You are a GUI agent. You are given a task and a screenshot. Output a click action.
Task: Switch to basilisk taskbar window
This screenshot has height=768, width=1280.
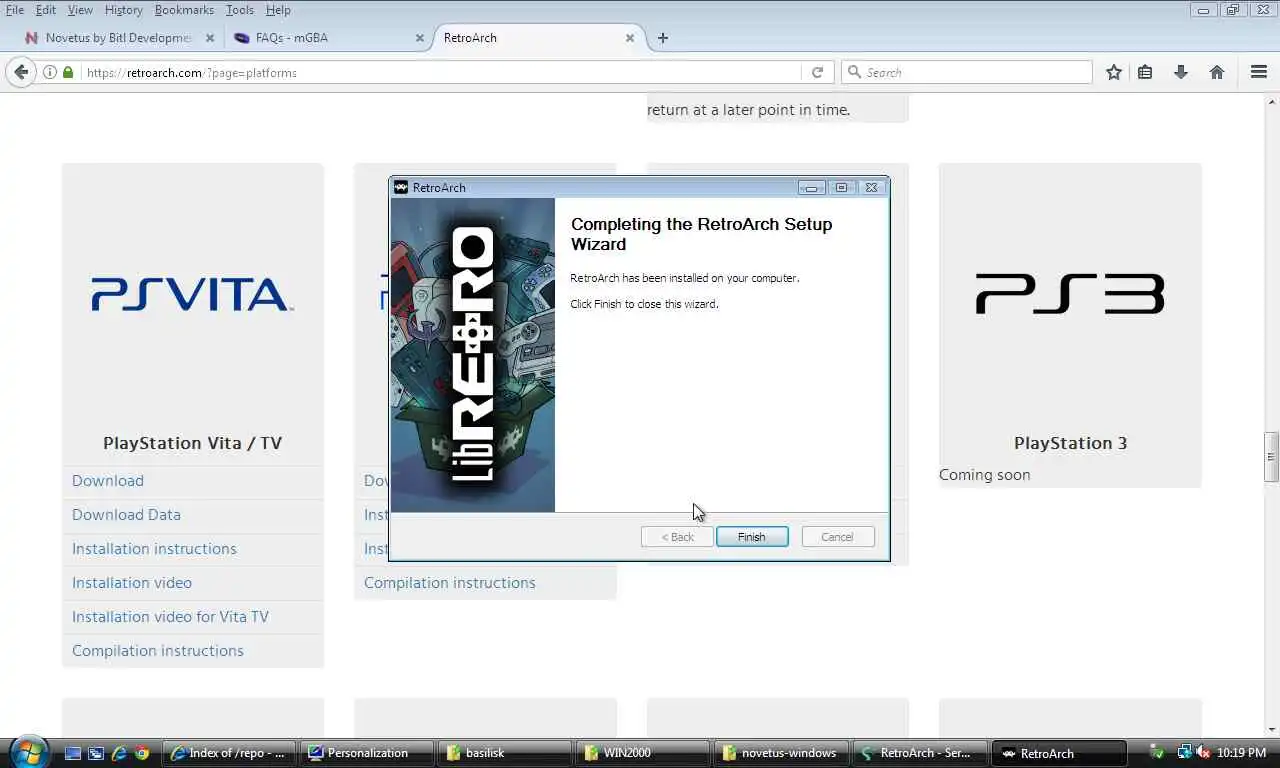(x=507, y=753)
